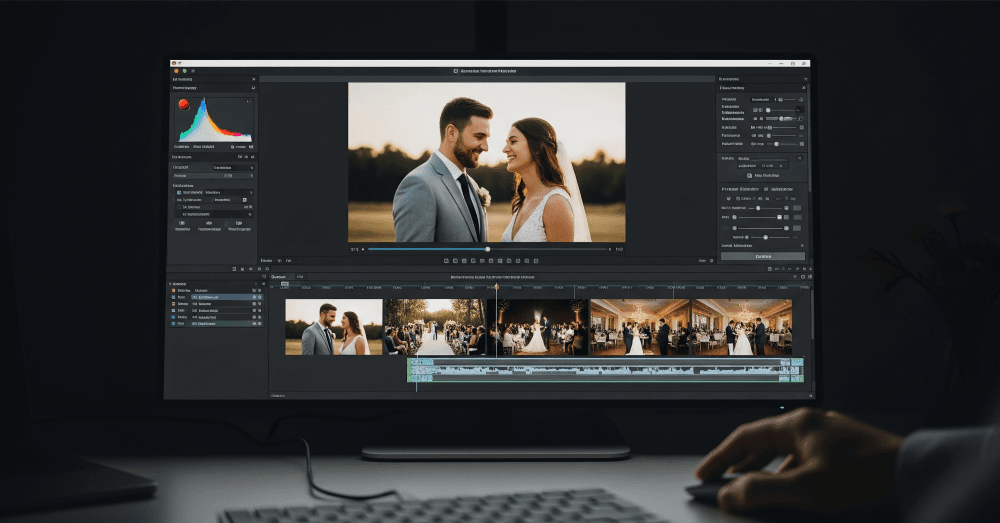This screenshot has width=1000, height=523.
Task: Click the handle on the preview scrubber bar
Action: click(x=487, y=249)
